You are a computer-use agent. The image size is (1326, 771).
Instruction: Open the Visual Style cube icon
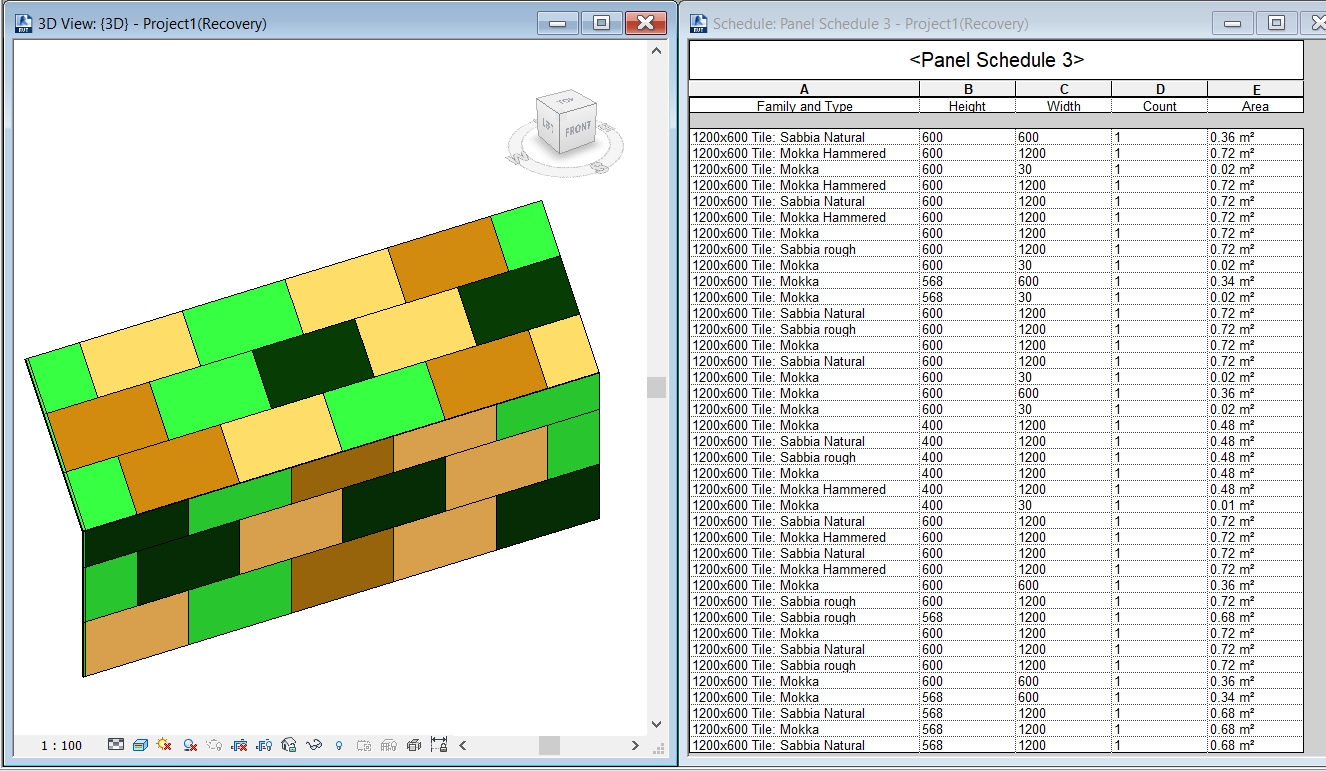point(141,745)
